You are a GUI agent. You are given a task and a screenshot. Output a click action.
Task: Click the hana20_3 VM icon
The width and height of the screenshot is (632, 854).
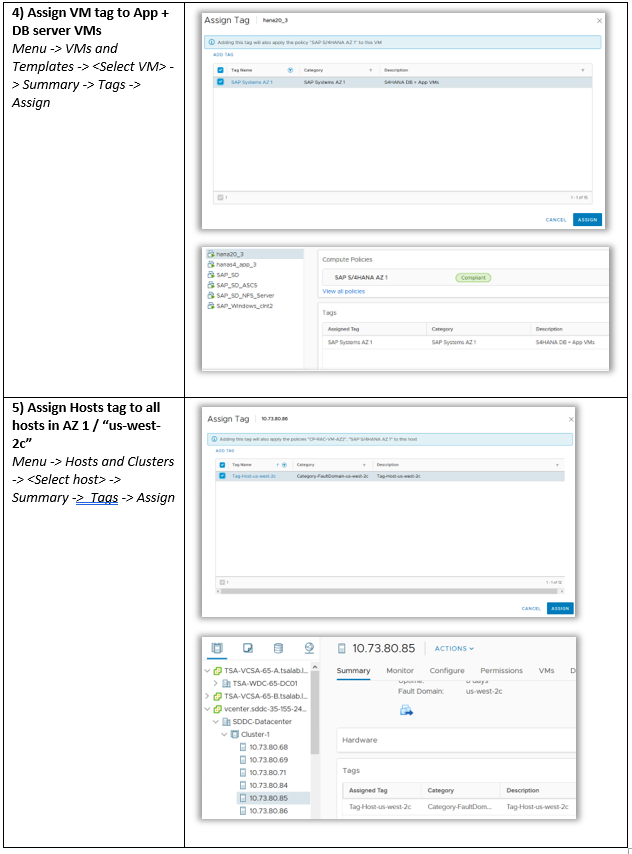pos(211,254)
